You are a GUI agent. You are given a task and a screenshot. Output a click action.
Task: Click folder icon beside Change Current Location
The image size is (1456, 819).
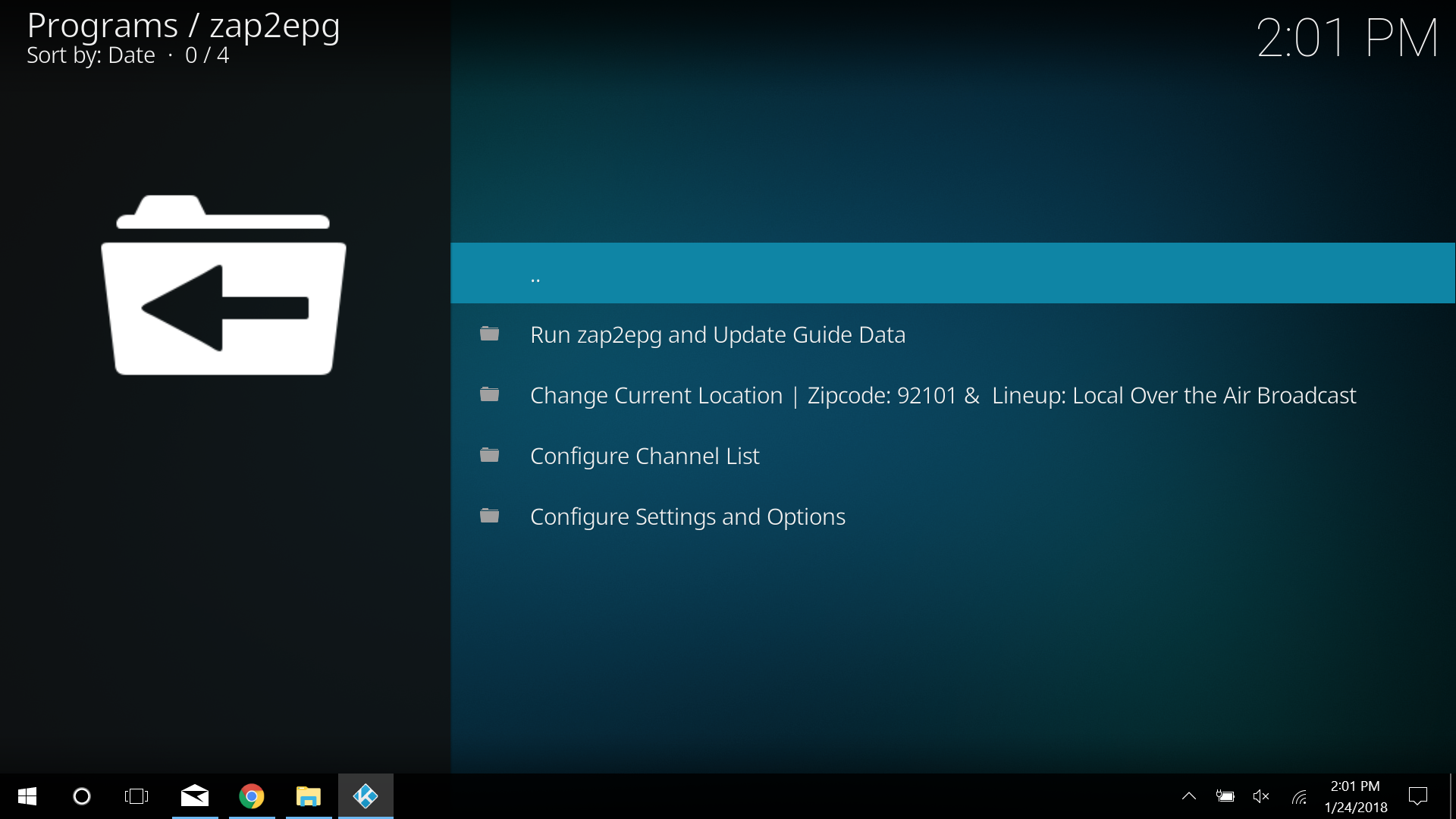pyautogui.click(x=489, y=394)
